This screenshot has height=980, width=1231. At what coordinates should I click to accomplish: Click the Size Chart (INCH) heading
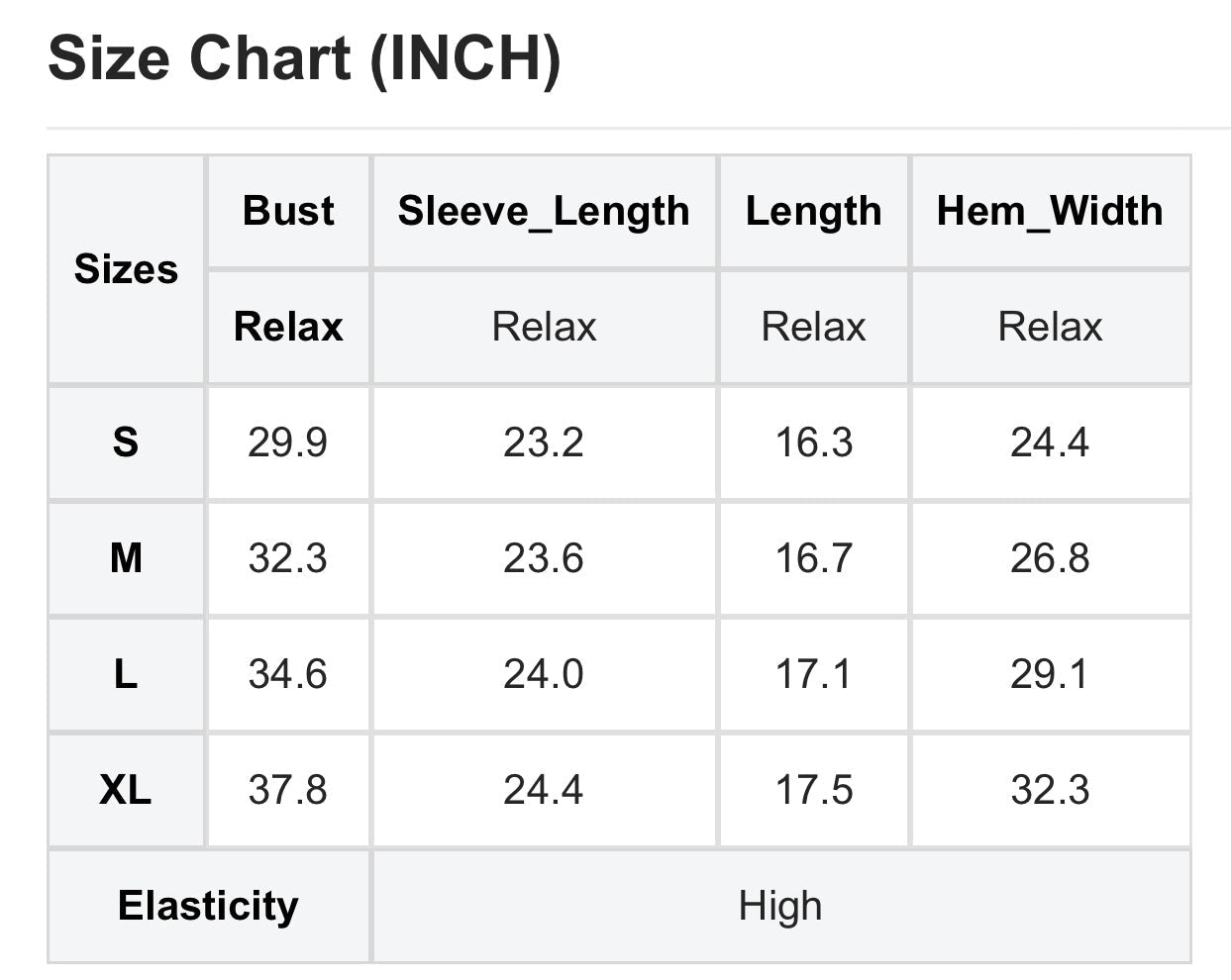point(304,58)
